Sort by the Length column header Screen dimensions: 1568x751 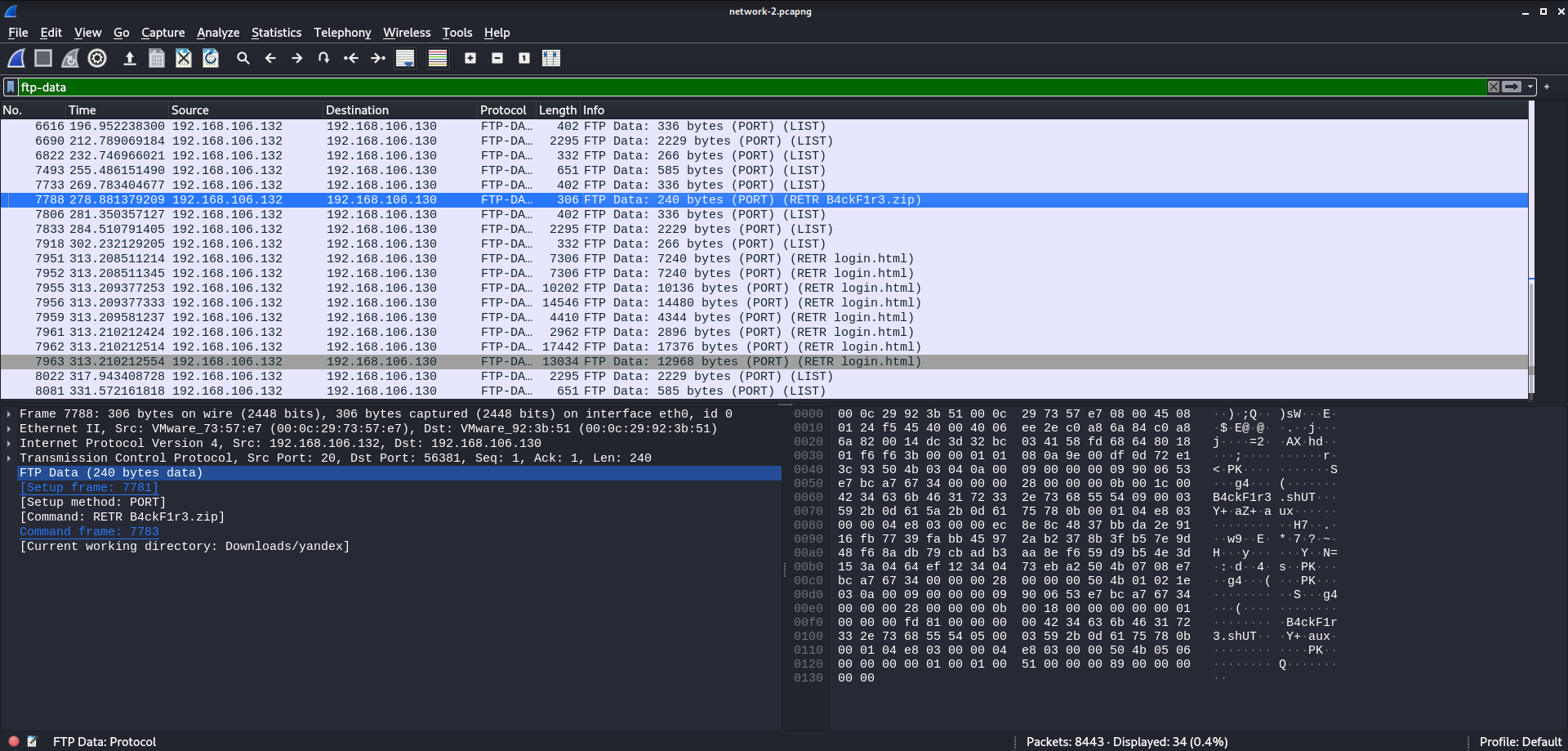click(558, 110)
